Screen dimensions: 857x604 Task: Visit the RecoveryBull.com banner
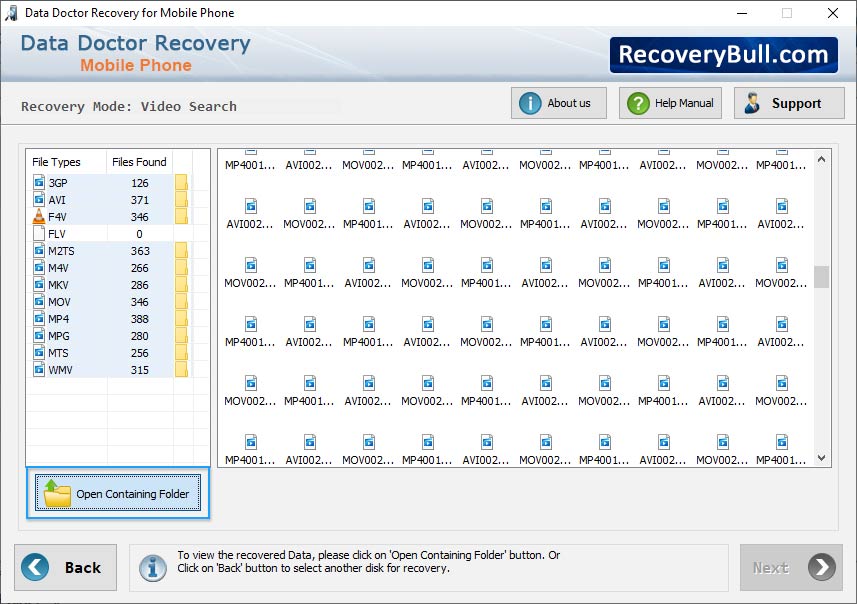pos(724,55)
